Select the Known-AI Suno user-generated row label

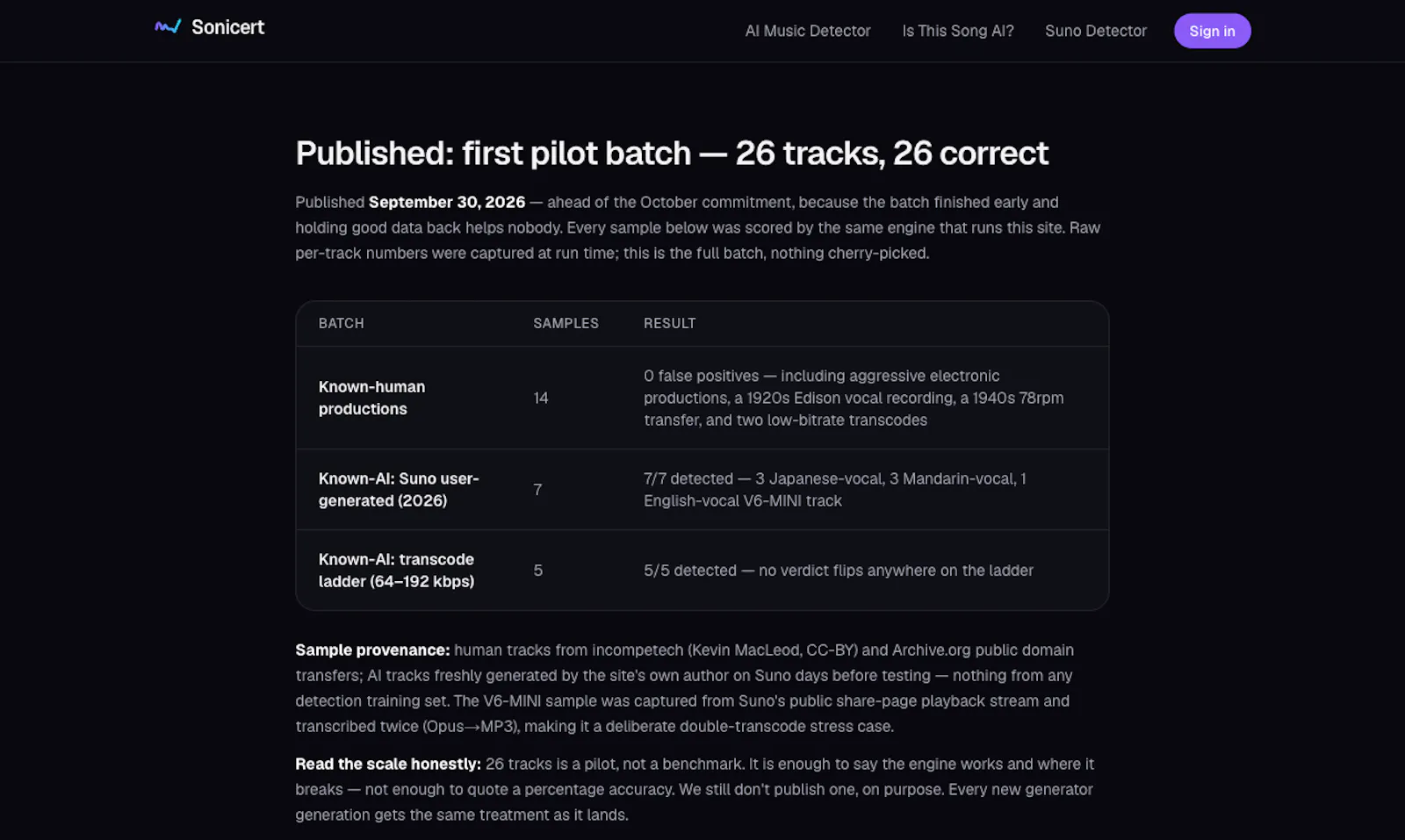point(399,490)
